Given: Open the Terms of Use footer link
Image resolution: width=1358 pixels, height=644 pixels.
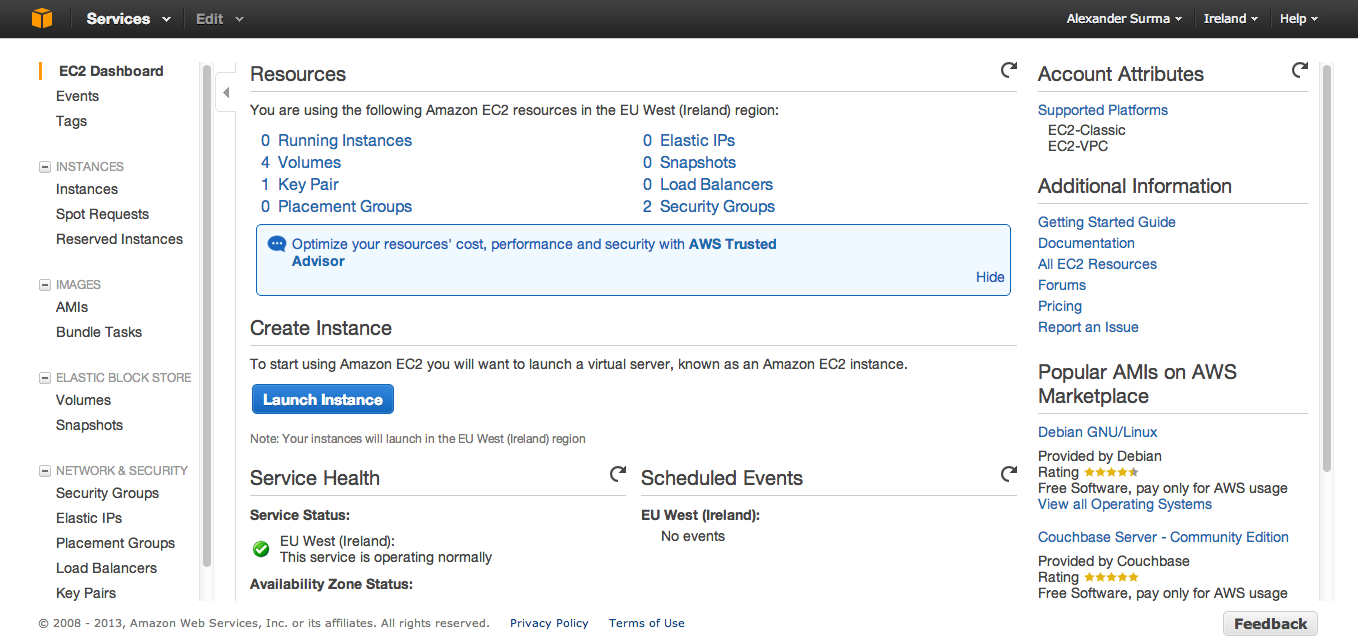Looking at the screenshot, I should pos(647,623).
